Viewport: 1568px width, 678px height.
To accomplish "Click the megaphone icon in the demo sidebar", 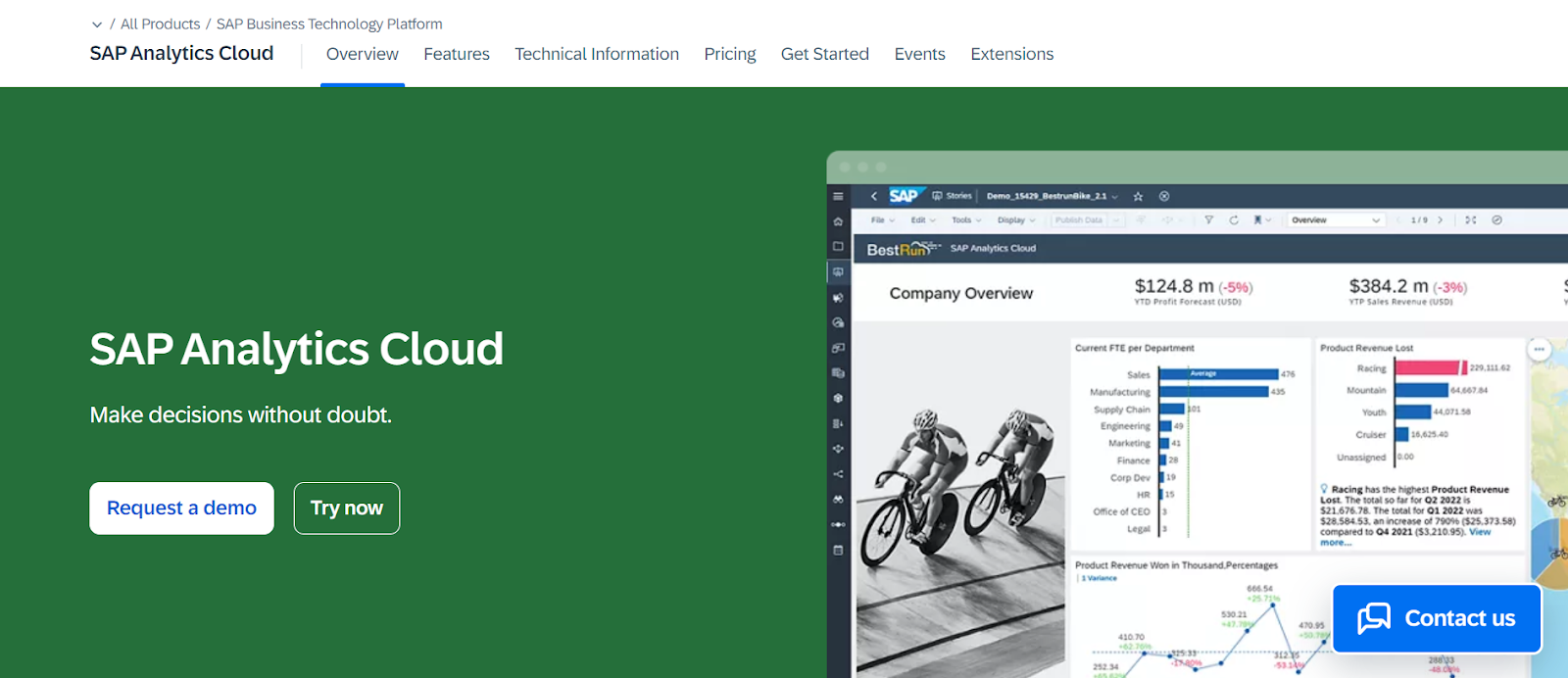I will [838, 297].
